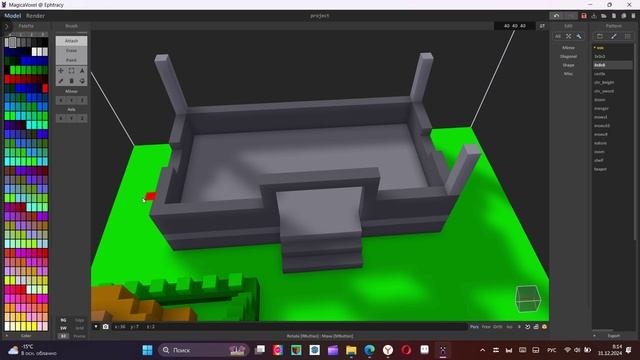Toggle Mirror Y axis button
Screen dimensions: 640x360
pyautogui.click(x=71, y=100)
